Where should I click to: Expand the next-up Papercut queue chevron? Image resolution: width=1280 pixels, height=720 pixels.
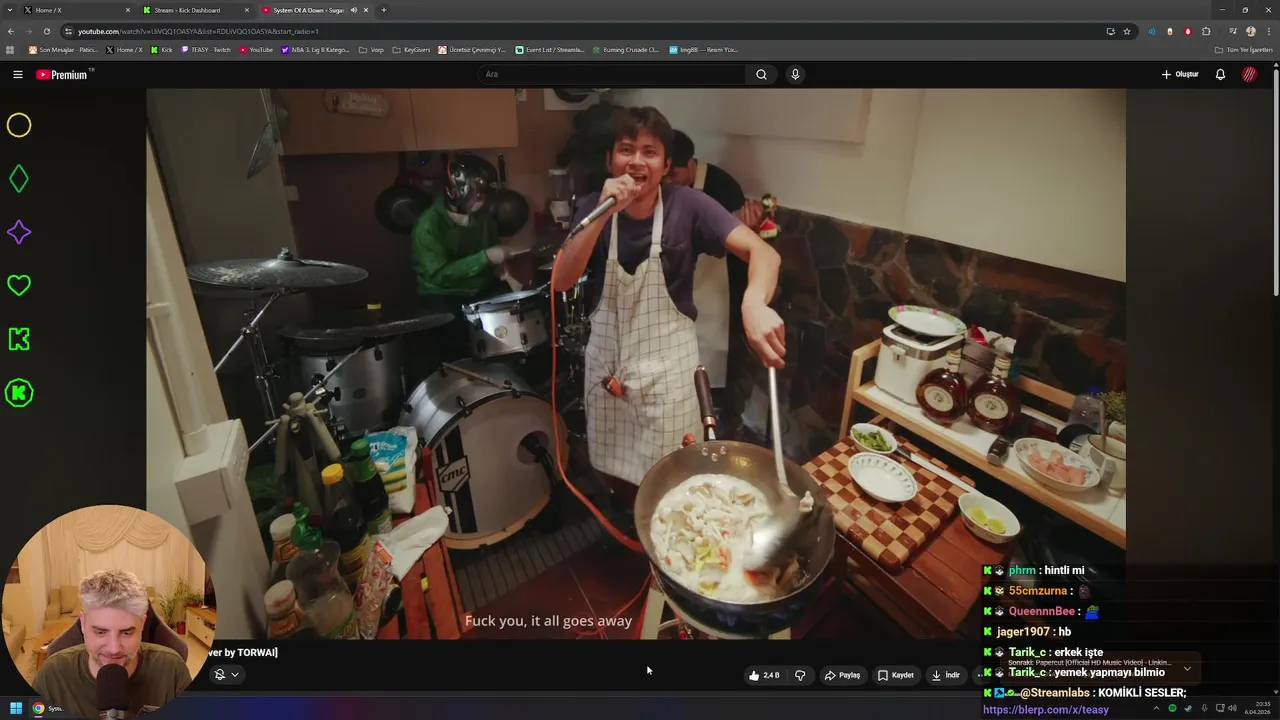[1187, 668]
